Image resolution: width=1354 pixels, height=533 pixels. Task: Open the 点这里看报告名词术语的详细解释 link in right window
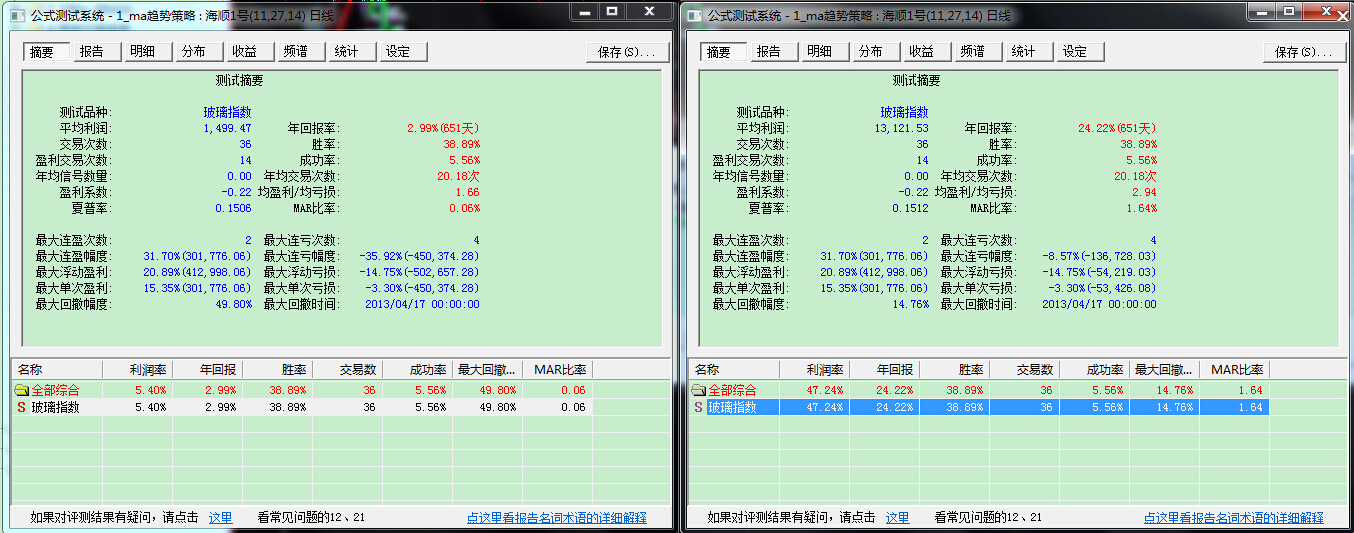point(1233,518)
